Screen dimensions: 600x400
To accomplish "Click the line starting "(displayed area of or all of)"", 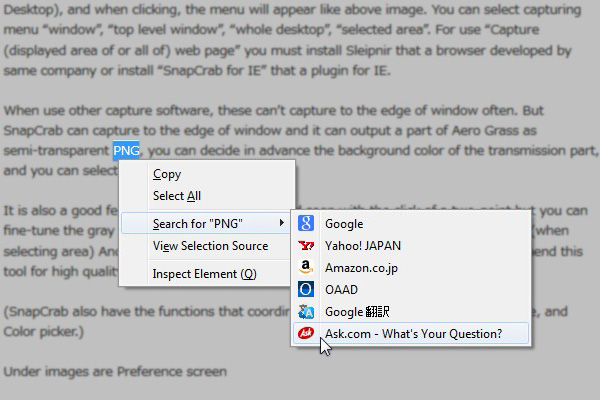I will (x=287, y=51).
